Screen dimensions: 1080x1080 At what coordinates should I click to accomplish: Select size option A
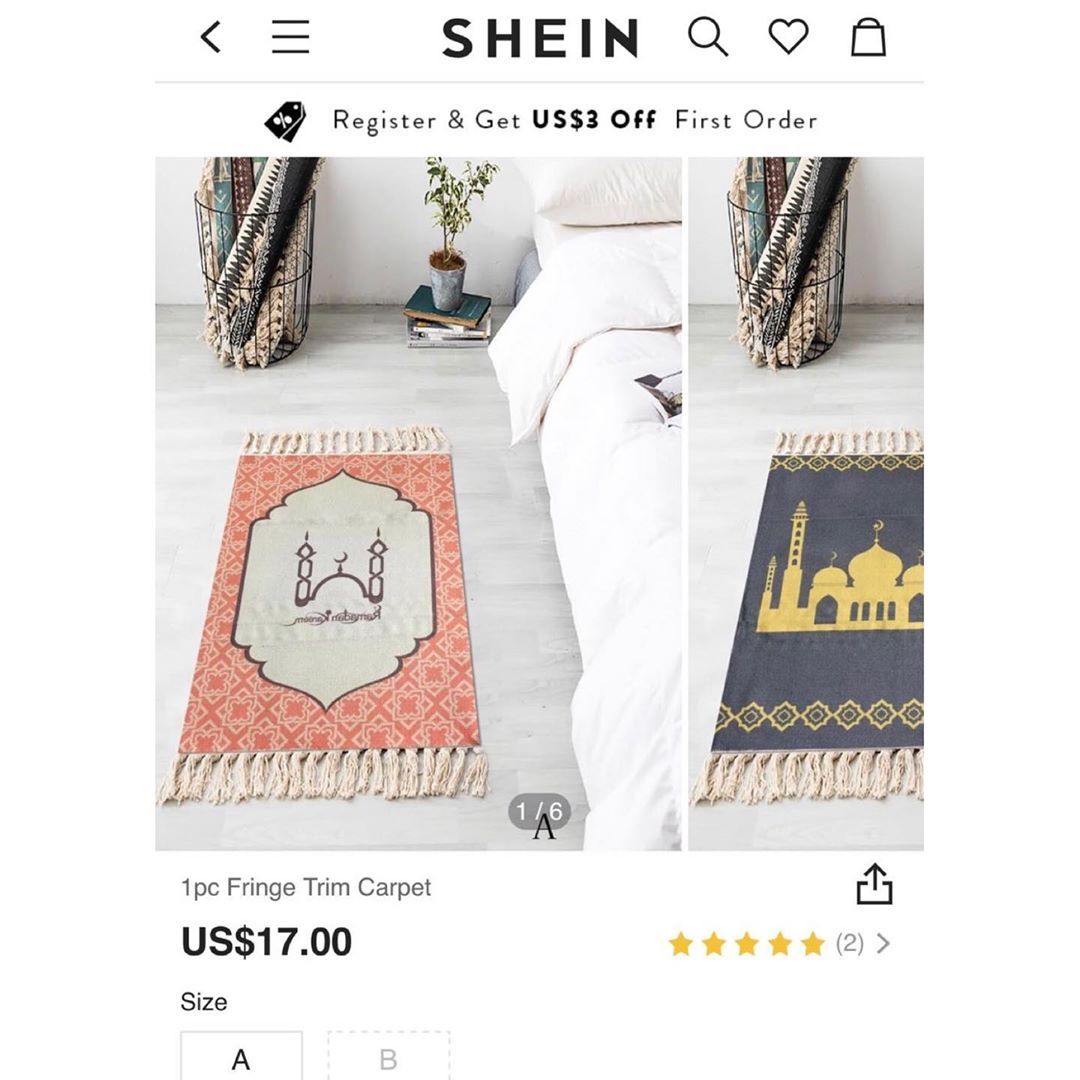pyautogui.click(x=241, y=1058)
